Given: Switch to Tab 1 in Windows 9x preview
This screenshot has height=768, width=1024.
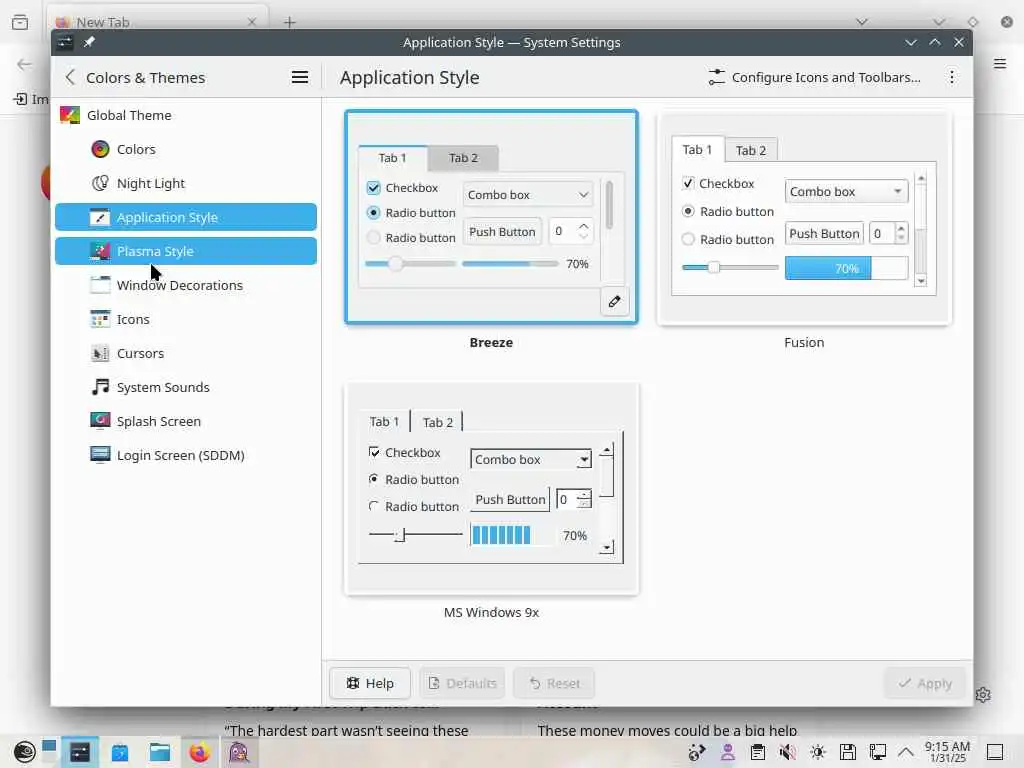Looking at the screenshot, I should (x=384, y=422).
